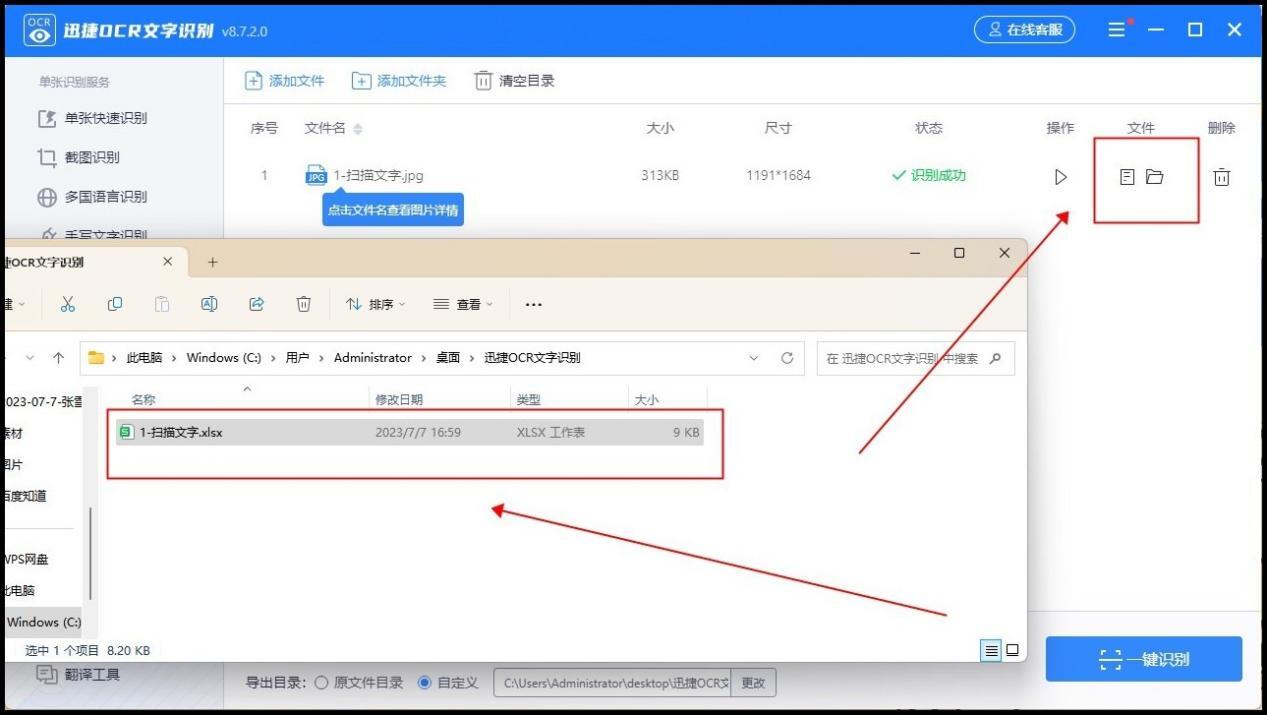Screen dimensions: 1267x715
Task: Click Administrator in the address breadcrumb
Action: 373,357
